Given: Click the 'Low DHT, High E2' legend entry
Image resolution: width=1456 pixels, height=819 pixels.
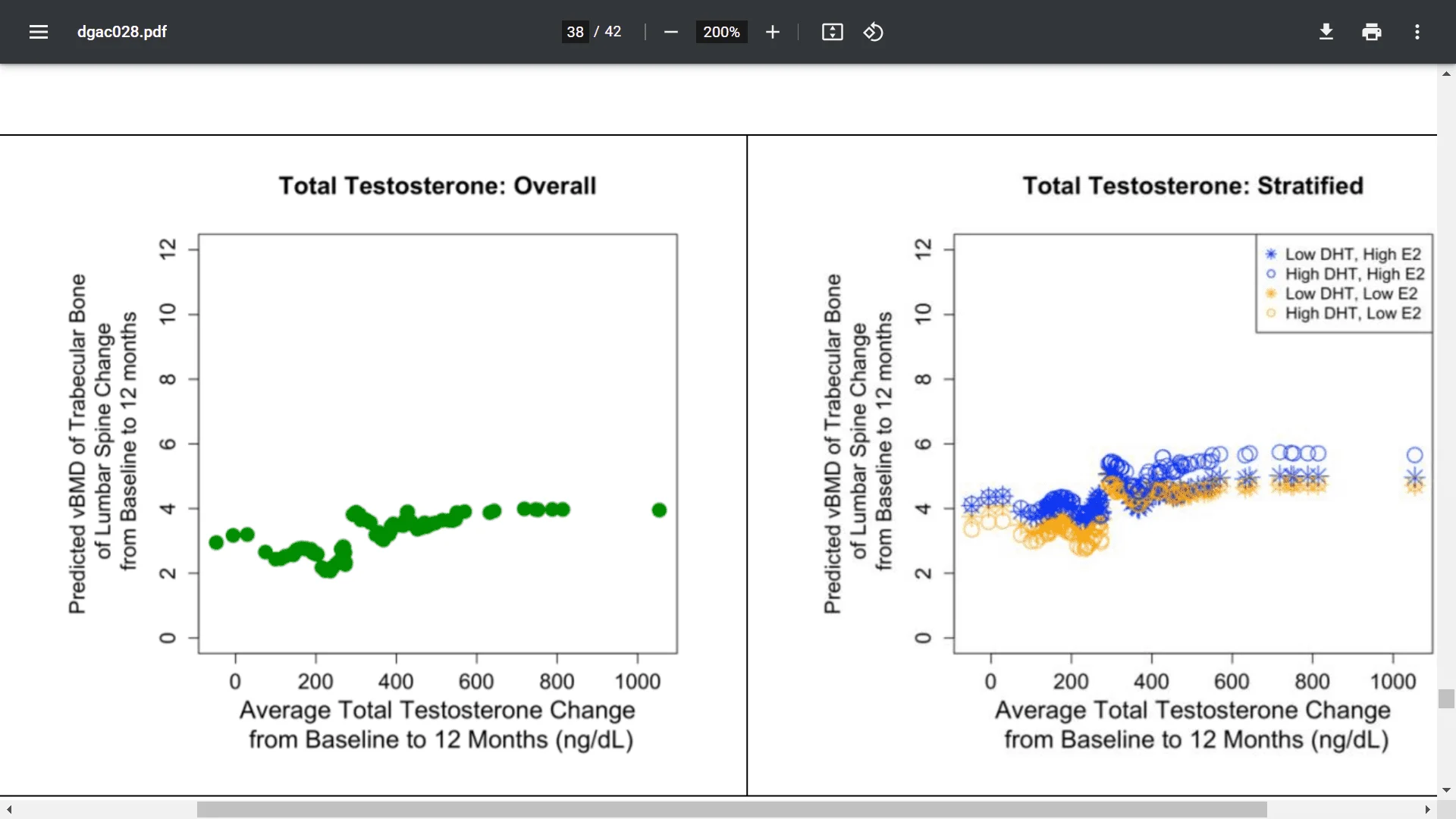Looking at the screenshot, I should click(1343, 254).
